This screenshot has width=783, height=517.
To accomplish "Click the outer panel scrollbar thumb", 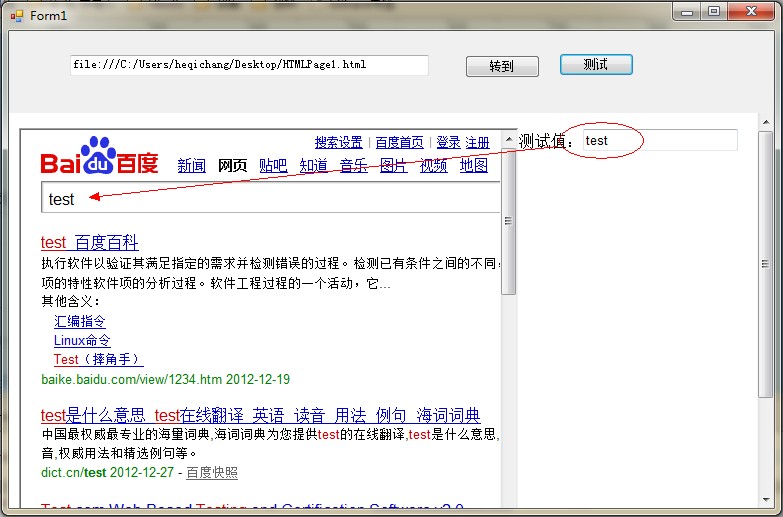I will [x=766, y=264].
